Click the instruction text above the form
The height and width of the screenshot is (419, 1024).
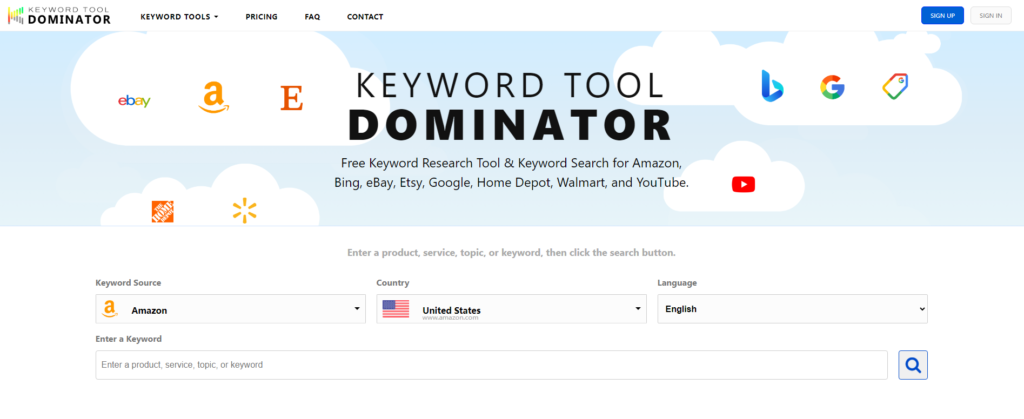(511, 253)
